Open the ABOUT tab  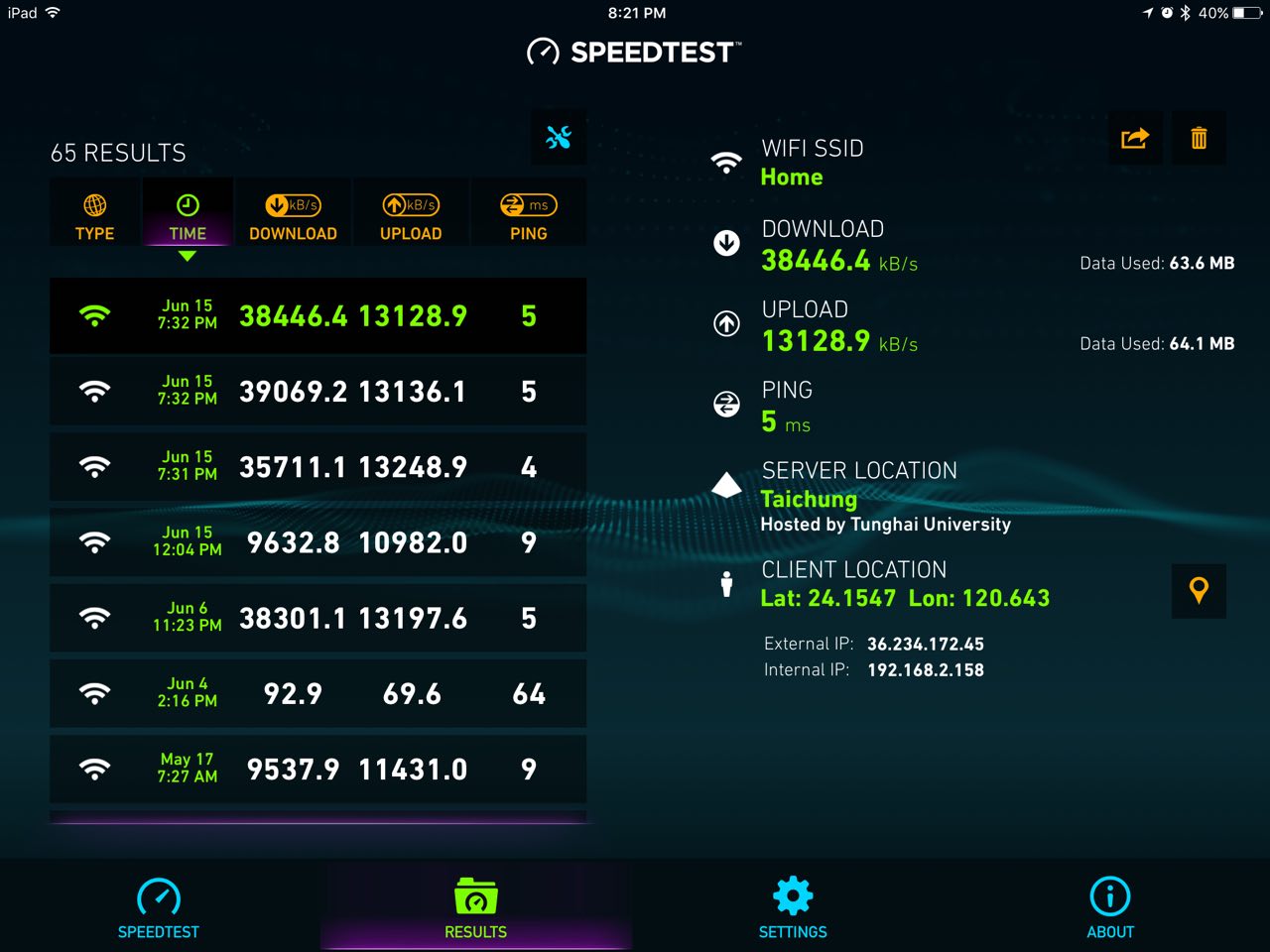click(1110, 907)
